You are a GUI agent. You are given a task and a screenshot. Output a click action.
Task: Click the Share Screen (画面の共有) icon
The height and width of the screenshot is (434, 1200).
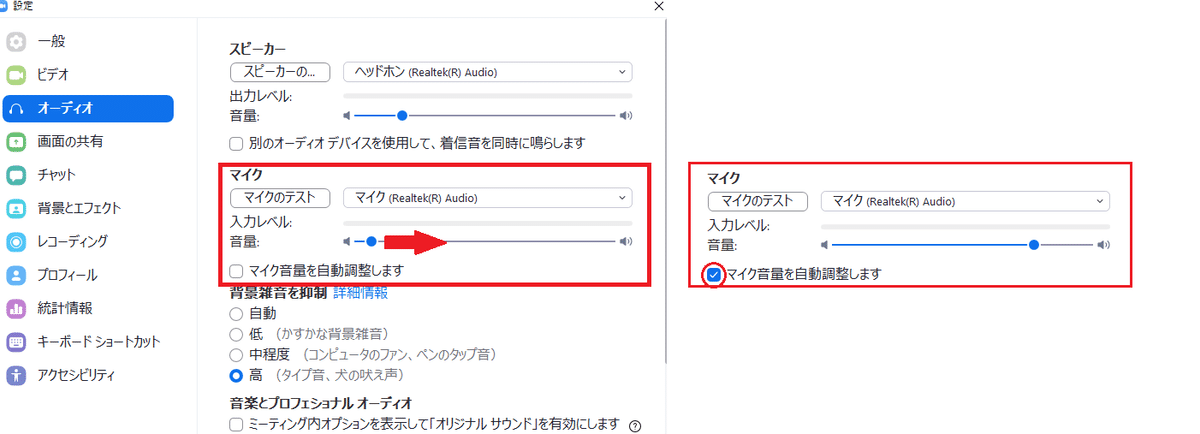point(16,141)
